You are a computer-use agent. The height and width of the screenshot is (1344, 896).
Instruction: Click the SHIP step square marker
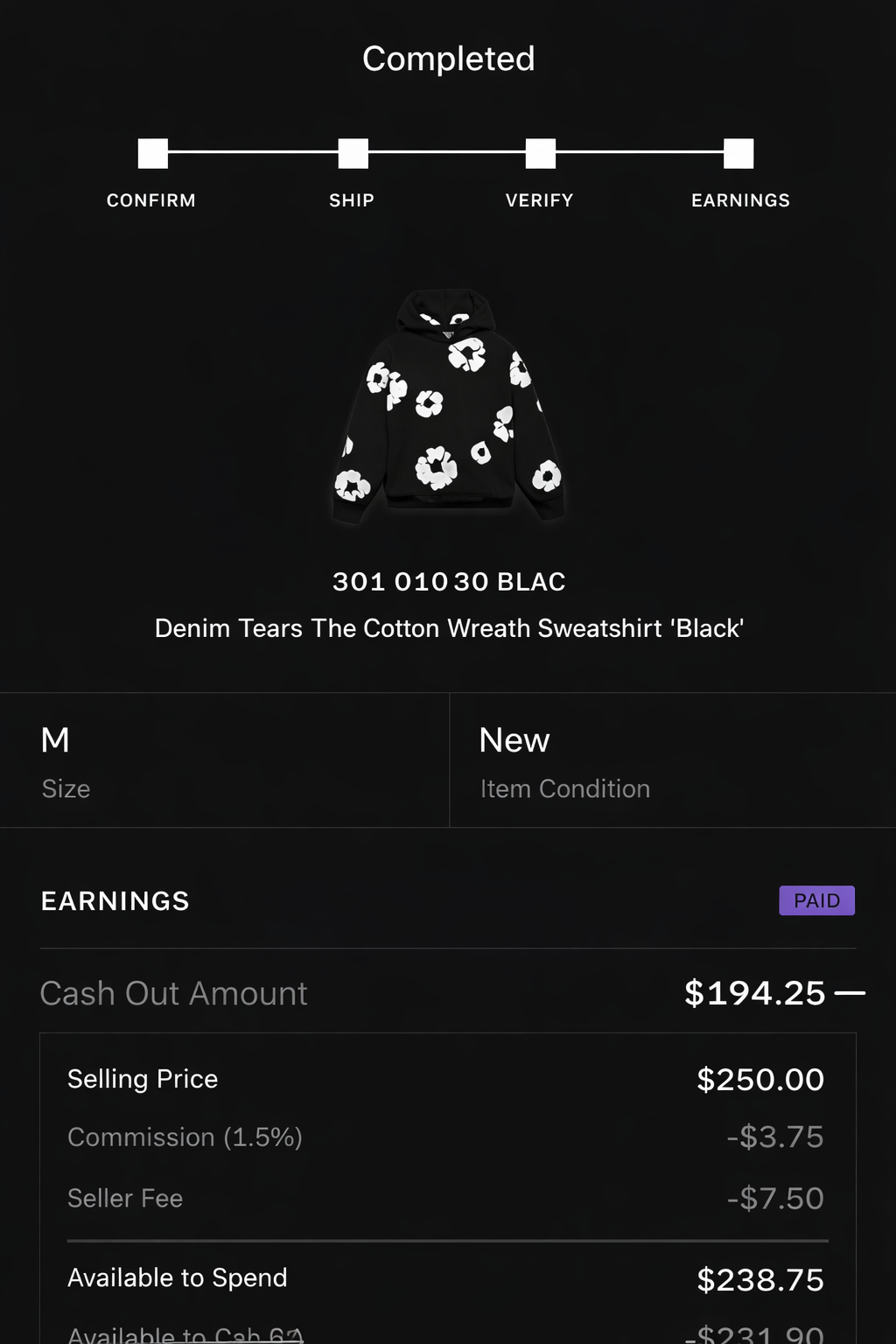[353, 153]
